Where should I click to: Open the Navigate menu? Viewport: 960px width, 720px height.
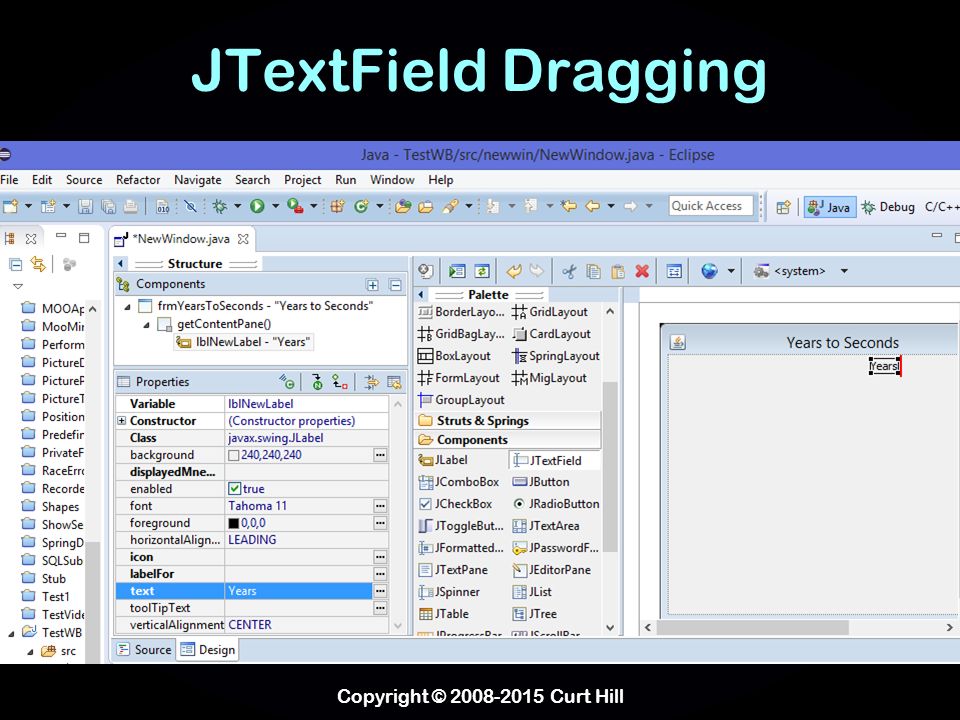point(198,179)
